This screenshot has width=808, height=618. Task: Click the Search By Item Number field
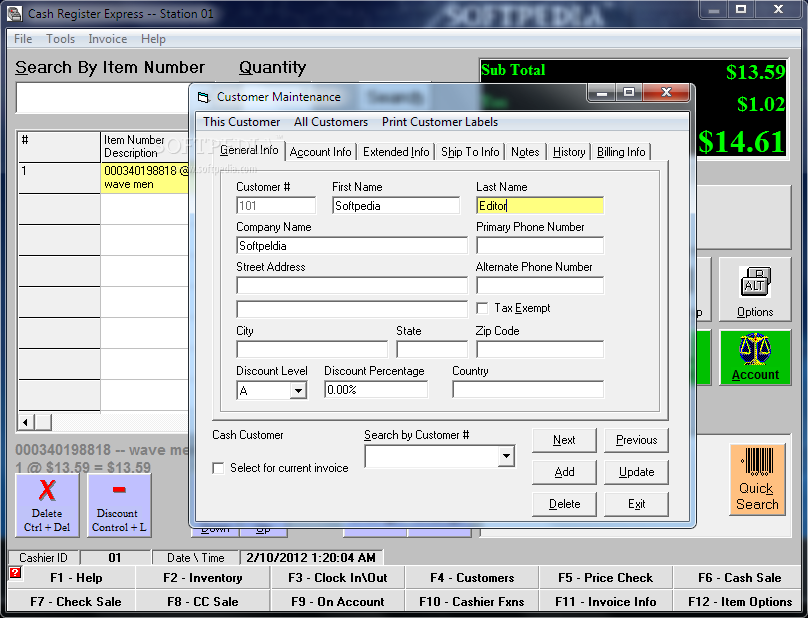(x=103, y=98)
